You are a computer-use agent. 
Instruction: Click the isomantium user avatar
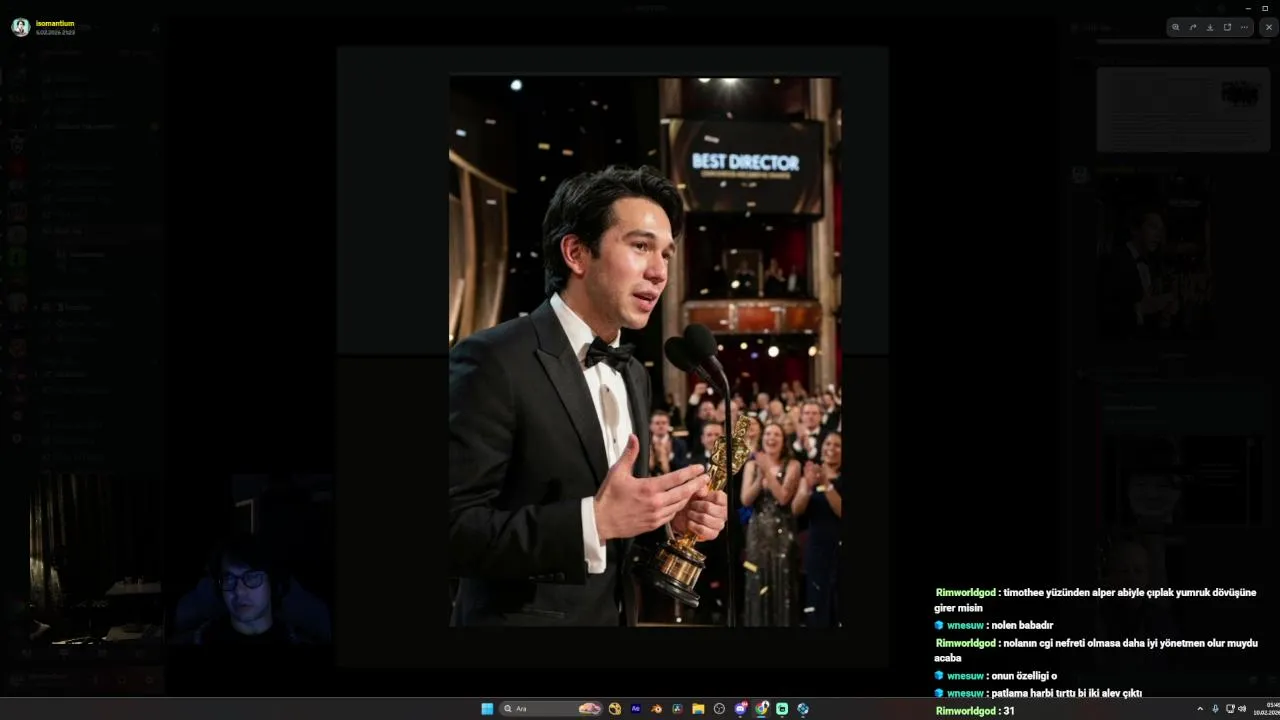tap(20, 27)
